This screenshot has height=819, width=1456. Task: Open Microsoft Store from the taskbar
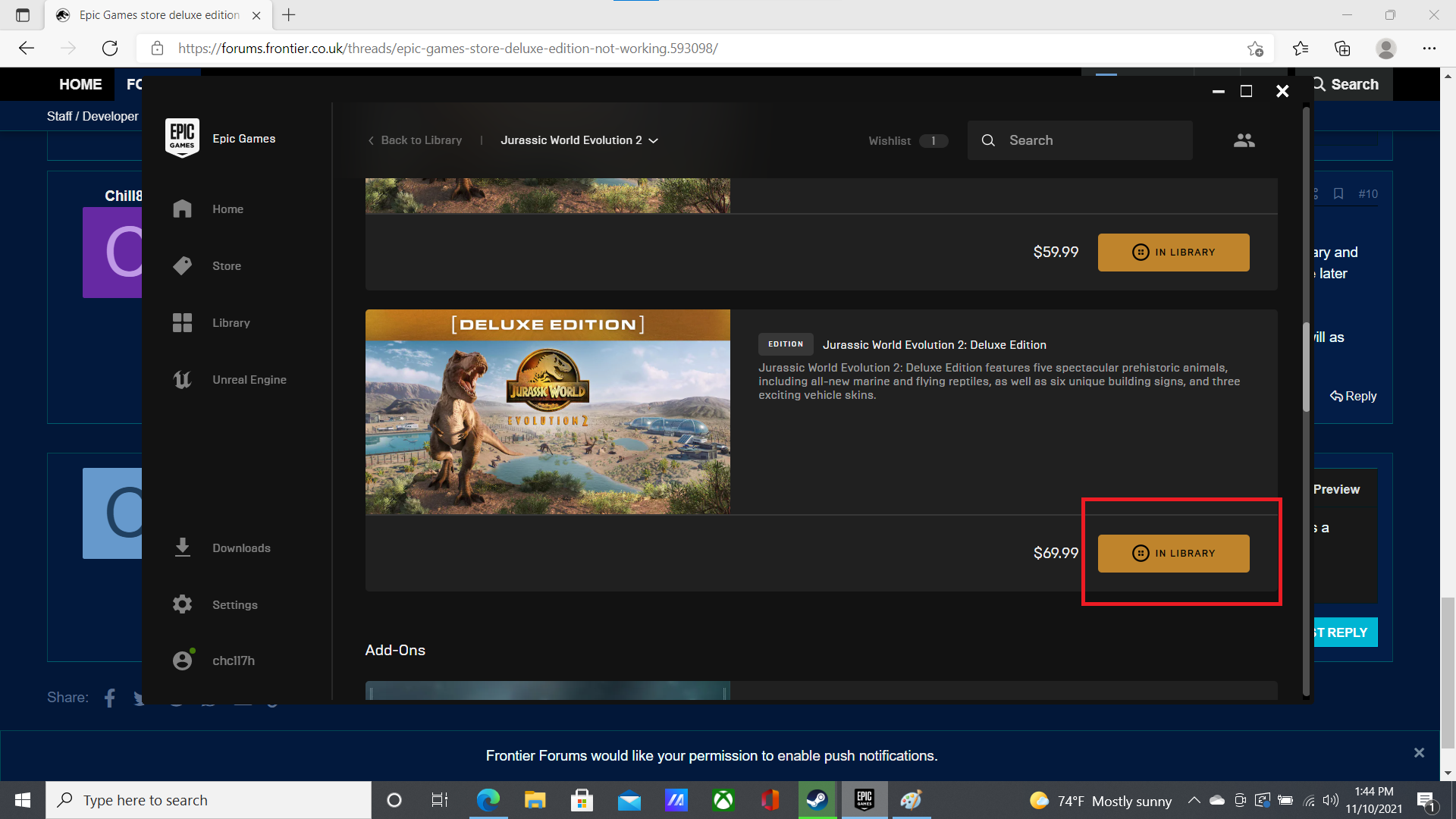pos(582,800)
